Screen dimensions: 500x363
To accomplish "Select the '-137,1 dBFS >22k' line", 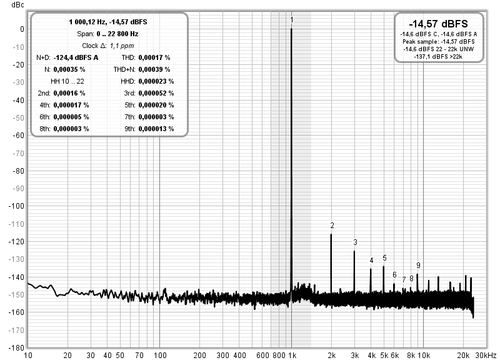I will click(x=438, y=57).
